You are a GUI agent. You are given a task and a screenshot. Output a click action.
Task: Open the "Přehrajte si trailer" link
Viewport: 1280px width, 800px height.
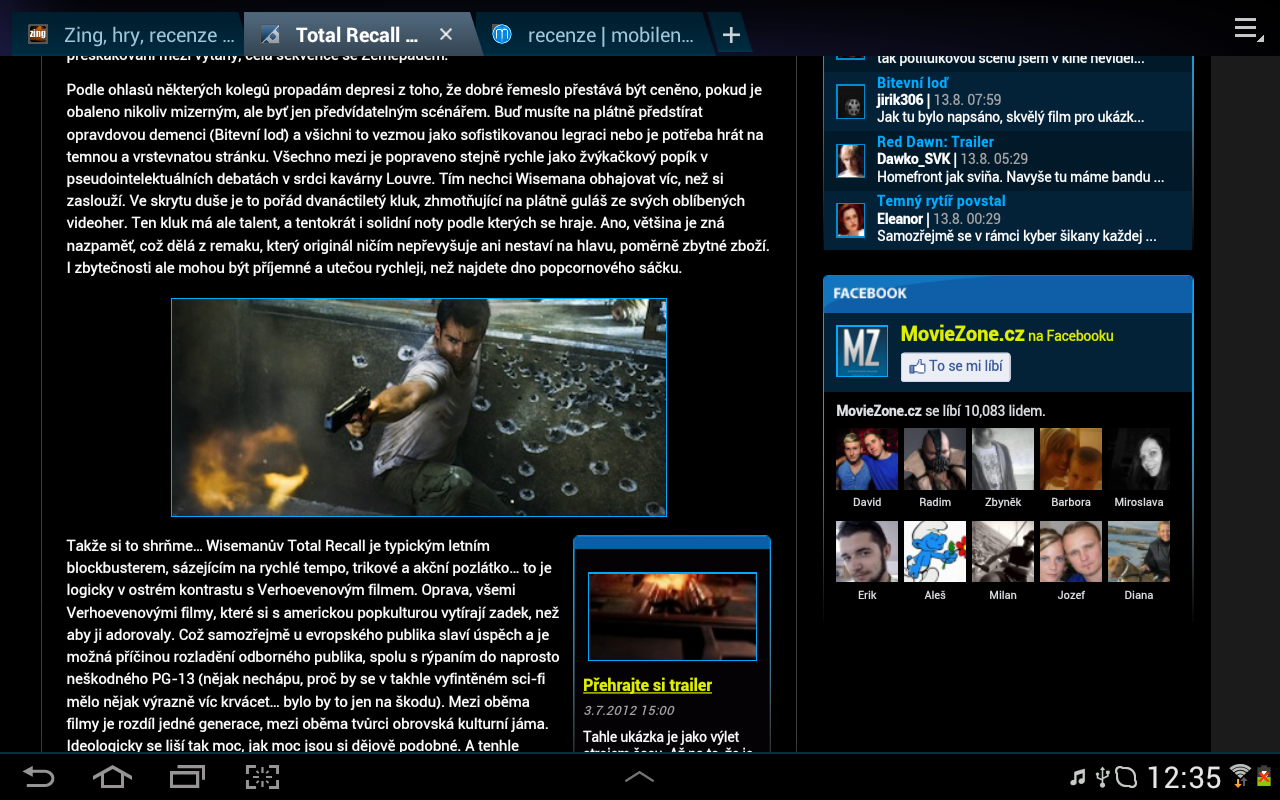pos(648,685)
